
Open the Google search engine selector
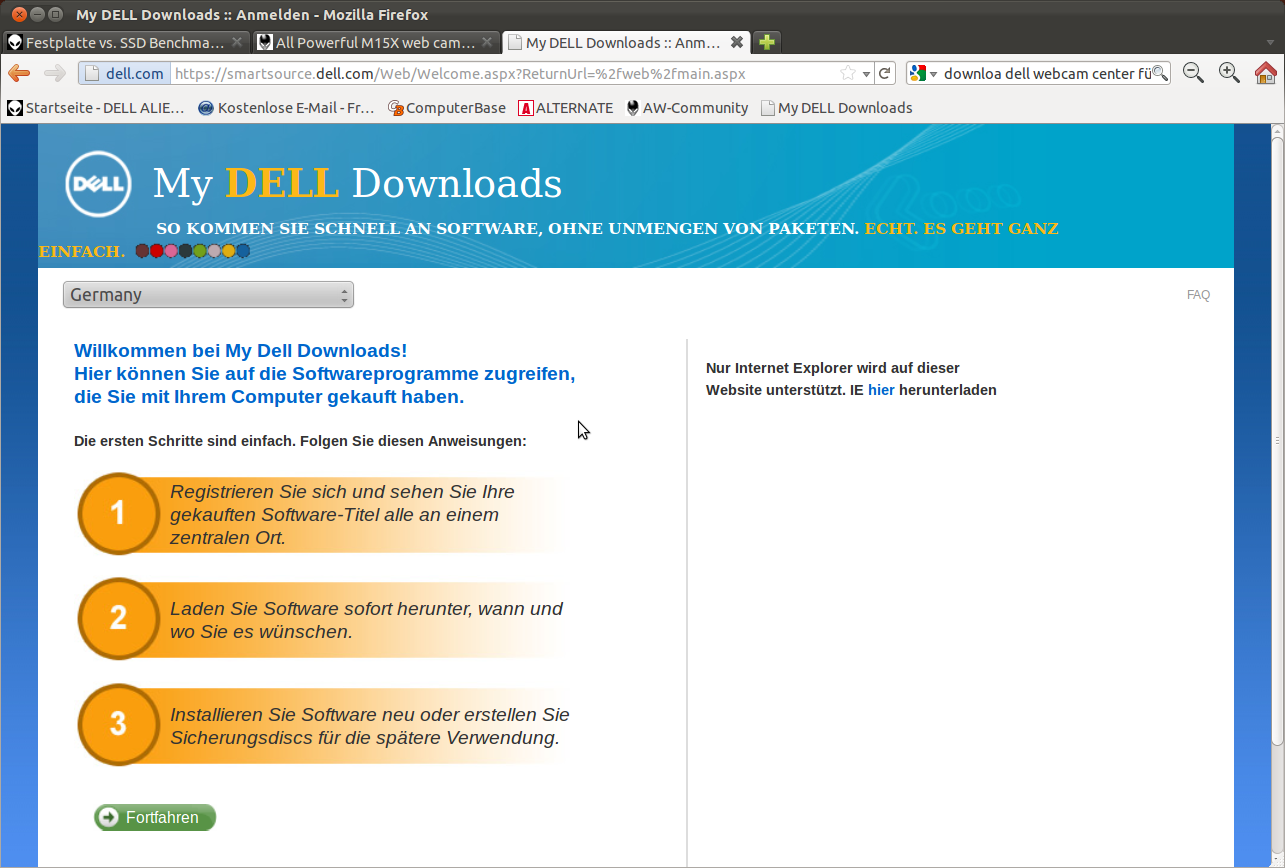click(x=924, y=73)
